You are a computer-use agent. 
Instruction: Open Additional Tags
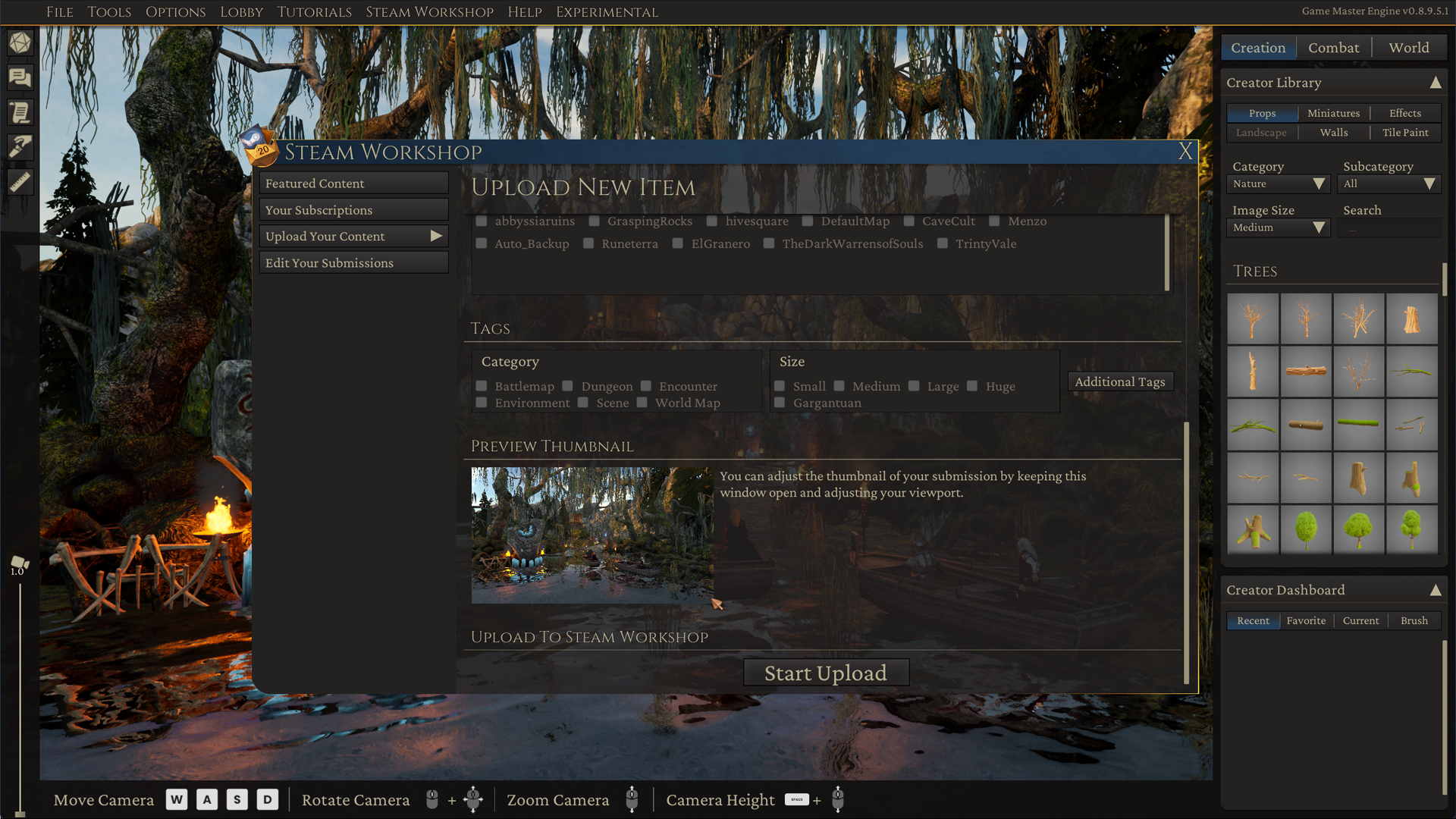(x=1120, y=381)
